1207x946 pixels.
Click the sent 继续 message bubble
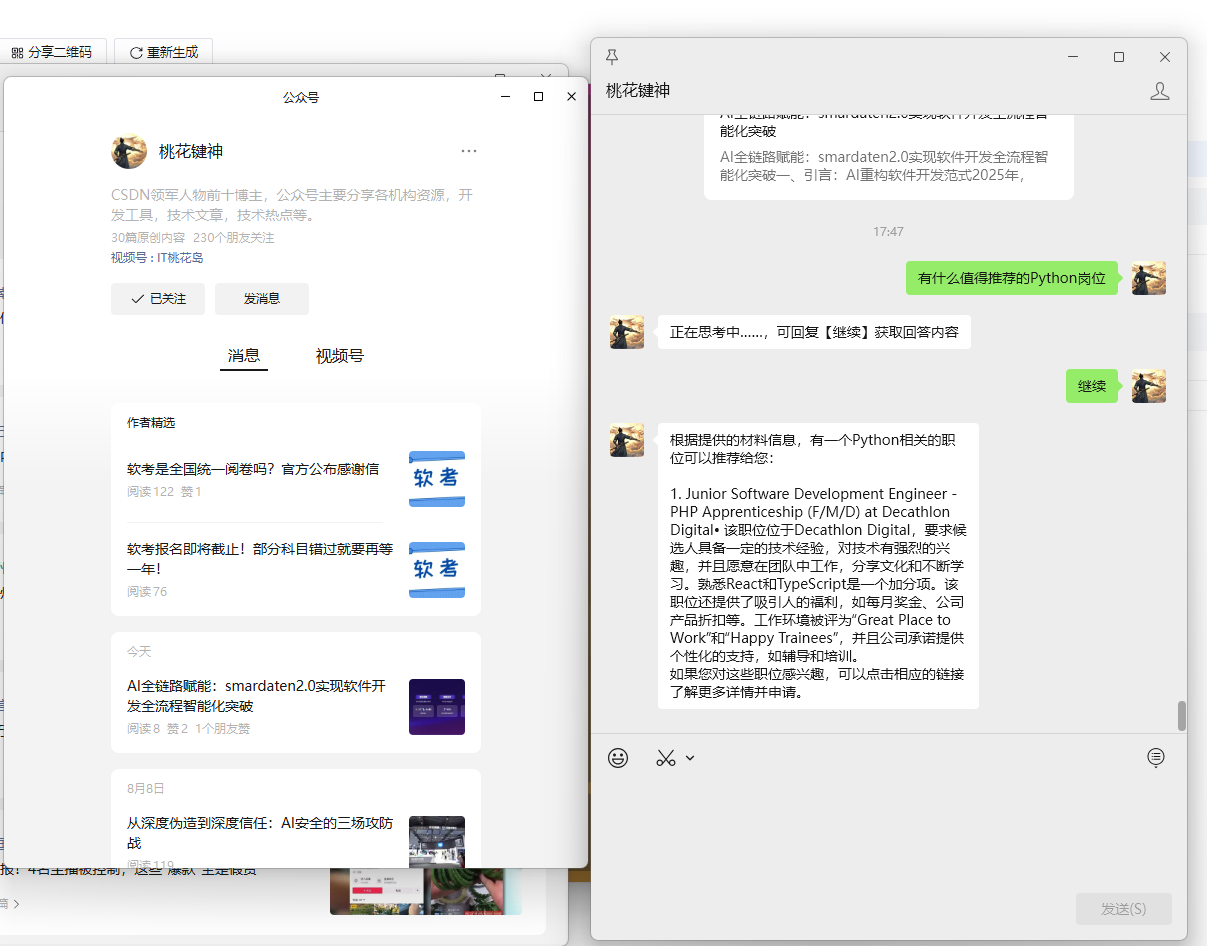pos(1092,386)
